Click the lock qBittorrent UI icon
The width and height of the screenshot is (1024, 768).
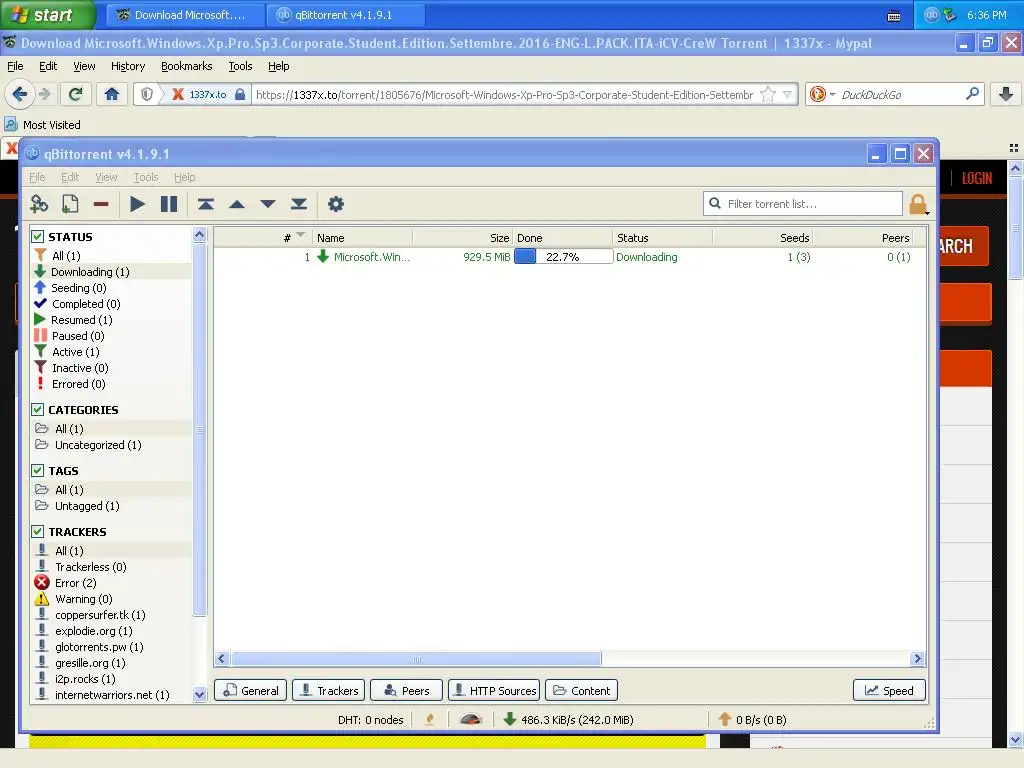918,204
